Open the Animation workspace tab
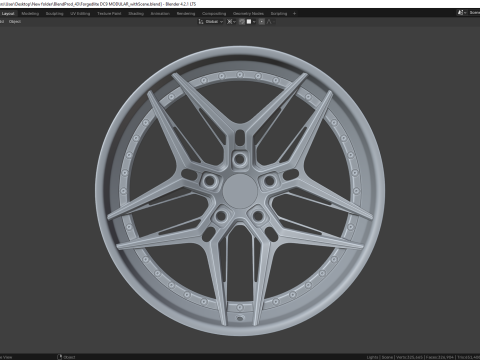This screenshot has width=480, height=360. pos(160,14)
